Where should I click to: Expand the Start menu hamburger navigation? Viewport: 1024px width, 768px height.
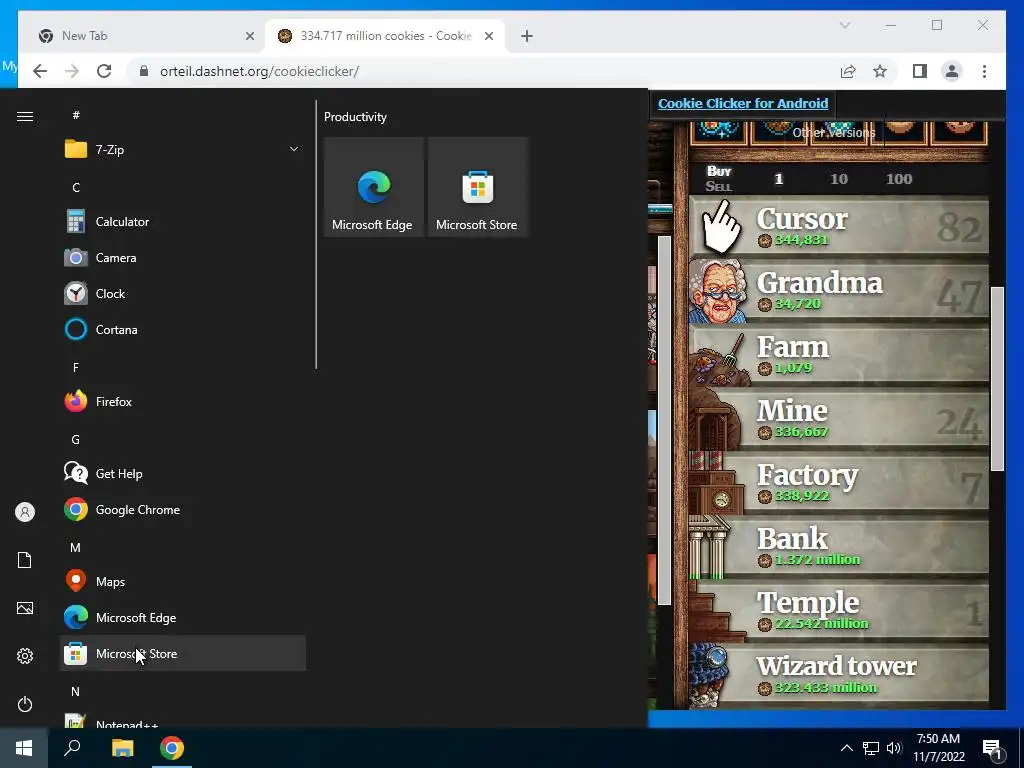click(x=25, y=117)
